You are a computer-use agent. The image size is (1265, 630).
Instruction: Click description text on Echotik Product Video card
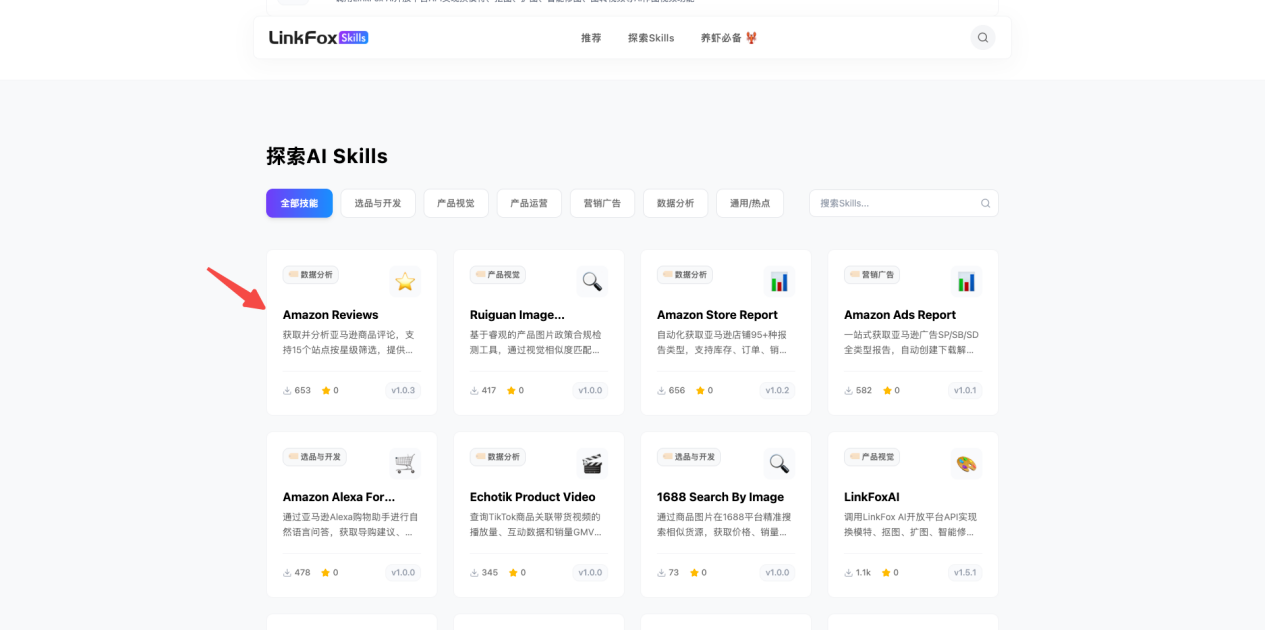coord(536,525)
